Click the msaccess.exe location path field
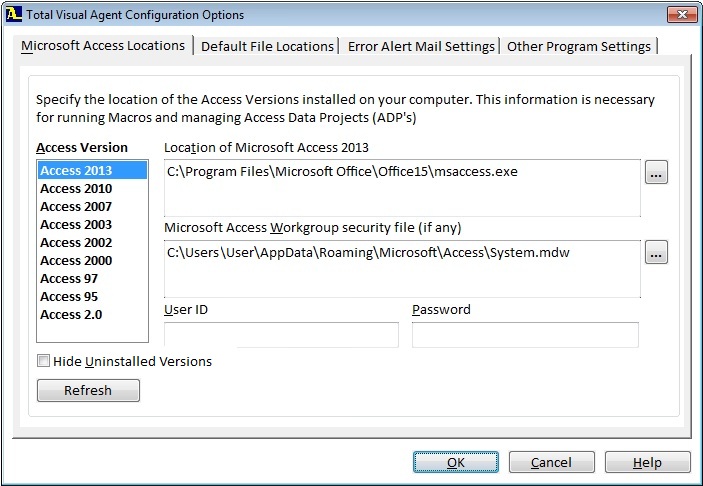Viewport: 703px width, 486px height. [402, 188]
